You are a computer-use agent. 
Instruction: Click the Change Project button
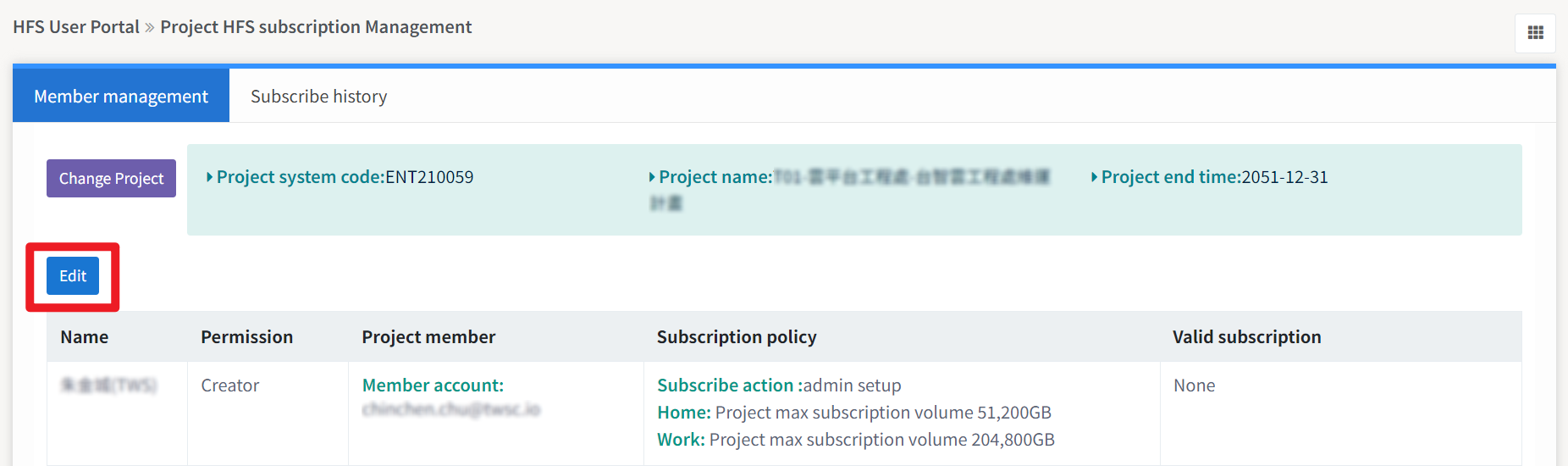click(x=111, y=178)
